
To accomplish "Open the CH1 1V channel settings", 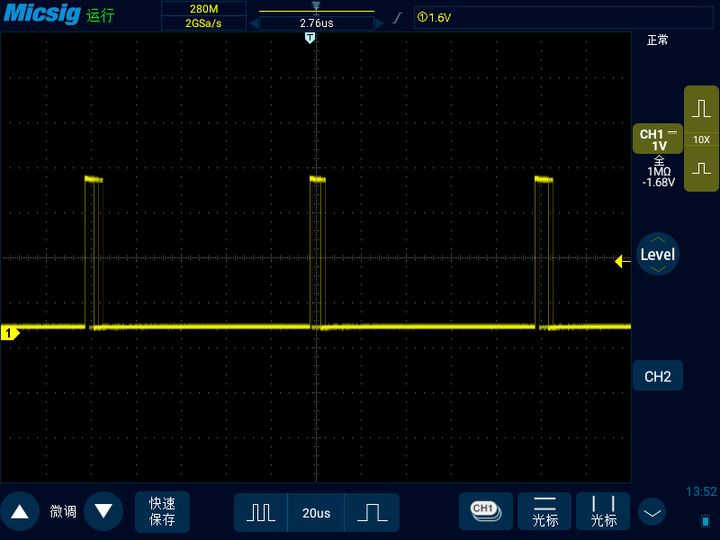I will point(658,139).
